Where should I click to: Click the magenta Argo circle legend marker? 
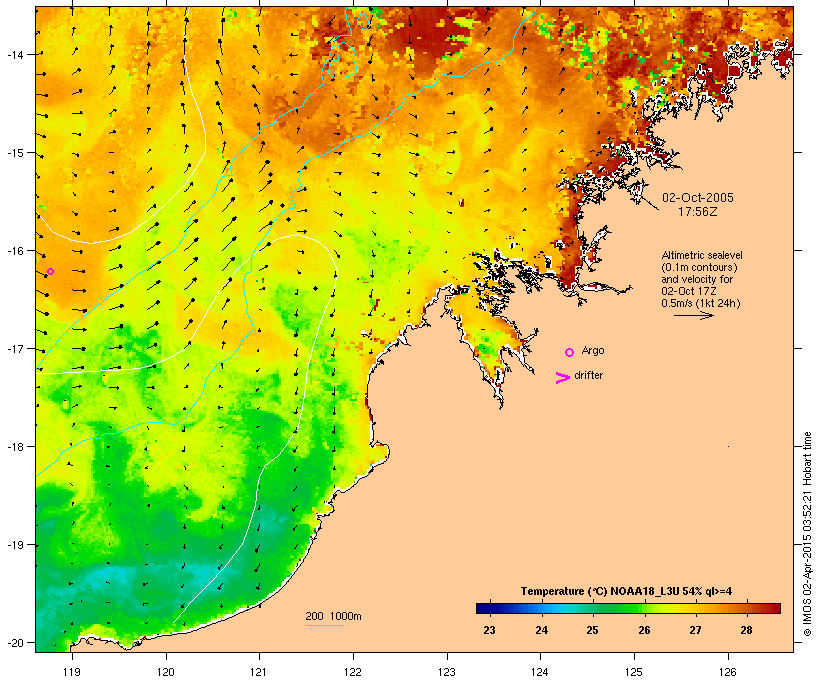[x=570, y=352]
